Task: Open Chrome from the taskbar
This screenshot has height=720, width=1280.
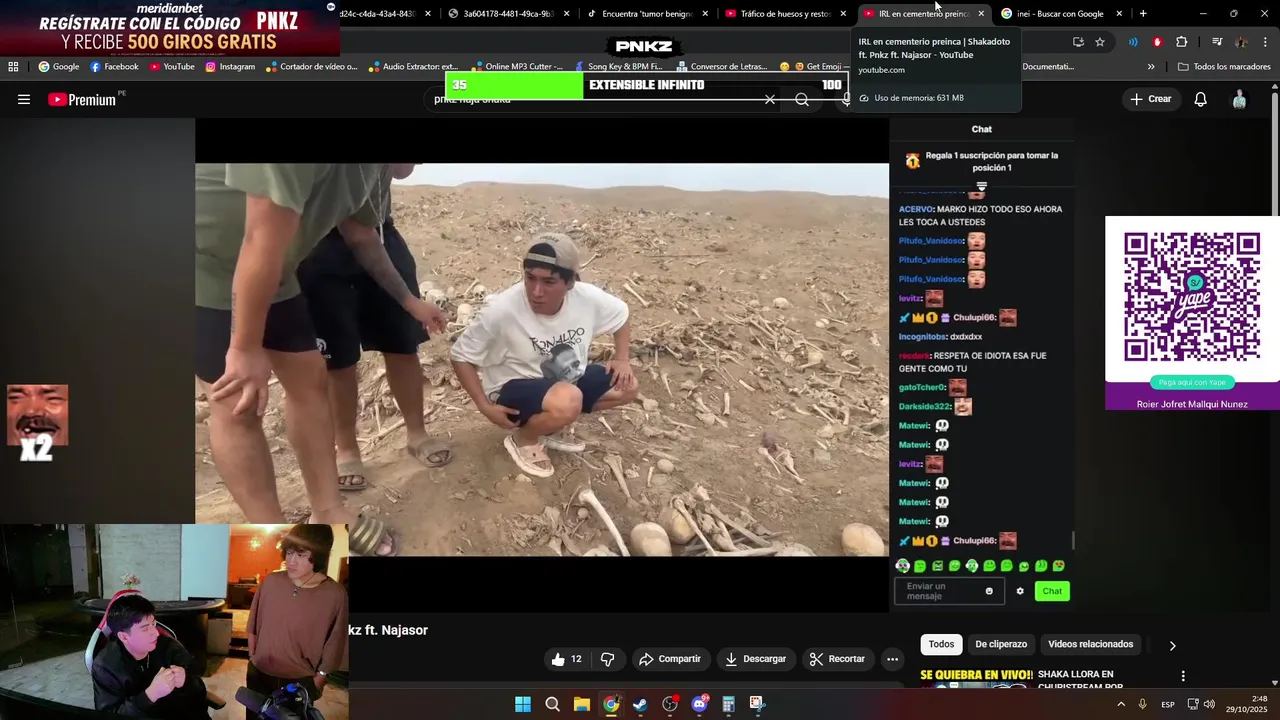Action: [x=611, y=704]
